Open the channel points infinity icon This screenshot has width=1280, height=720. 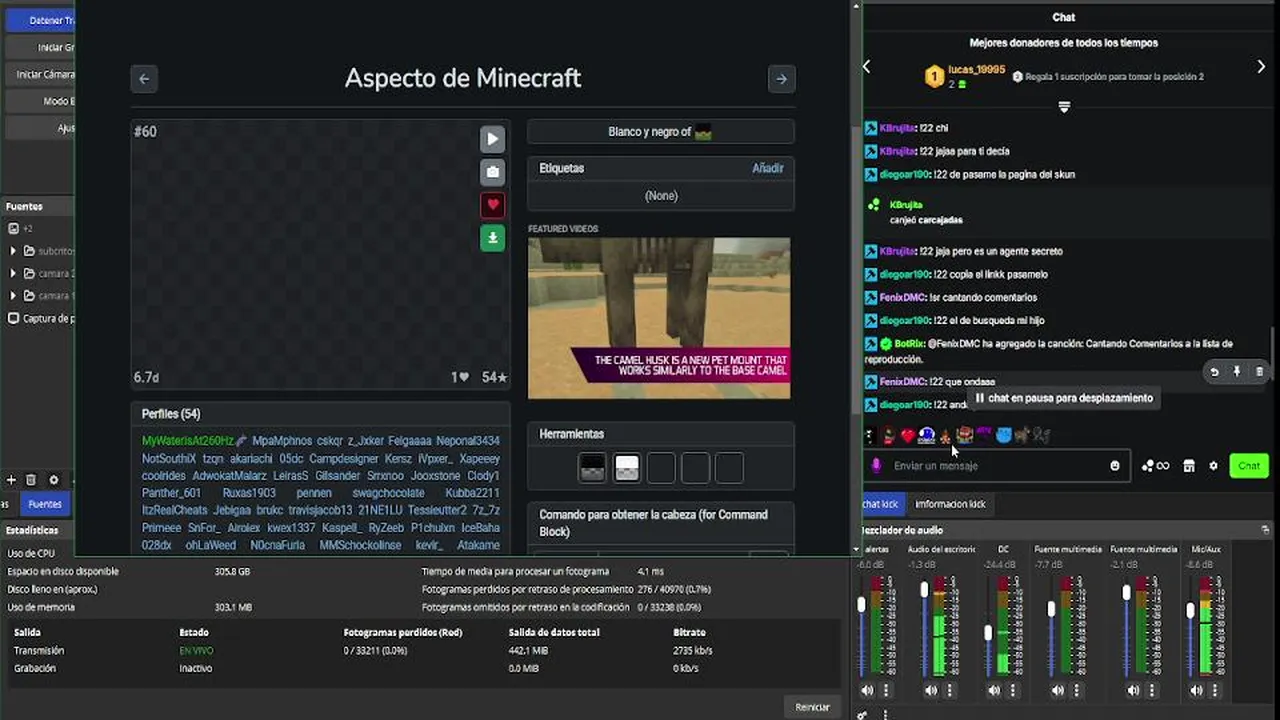point(1155,466)
